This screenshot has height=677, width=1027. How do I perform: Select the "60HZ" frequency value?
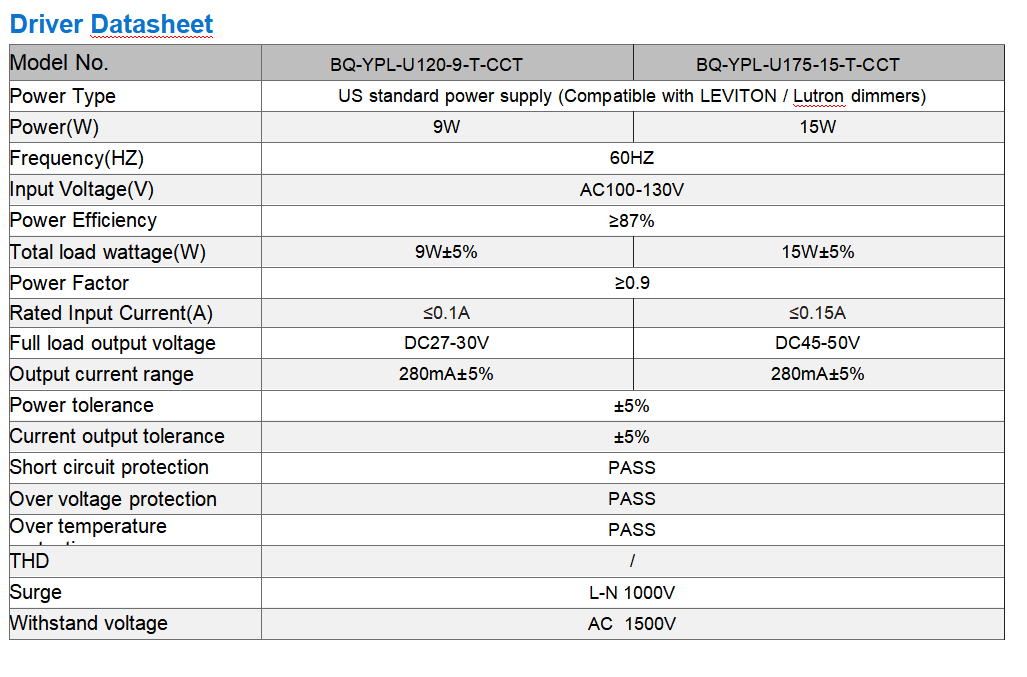631,158
